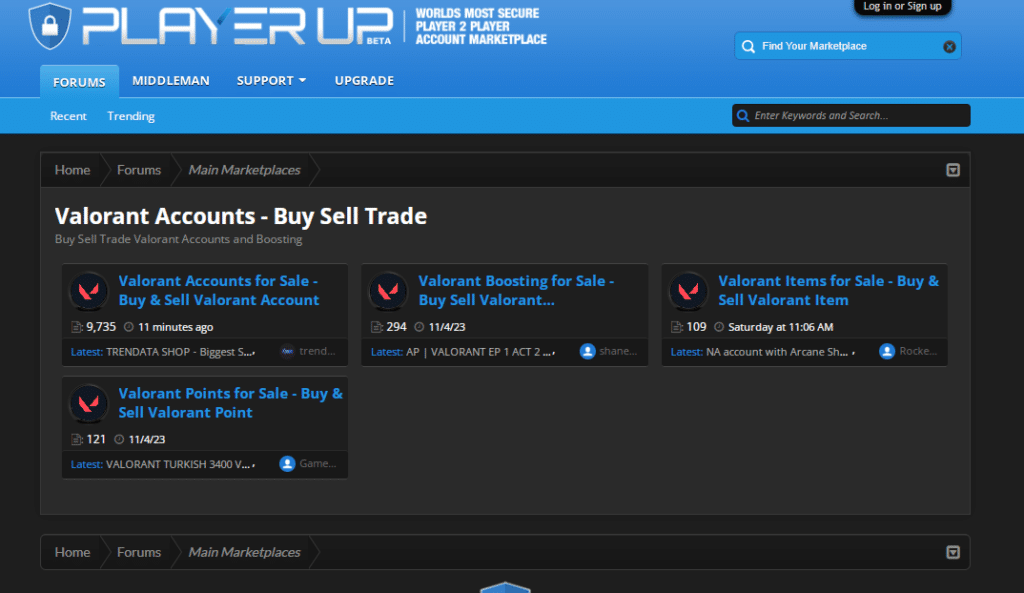Open latest thread NA account with Arcane Sh...
Viewport: 1024px width, 593px height.
click(780, 351)
